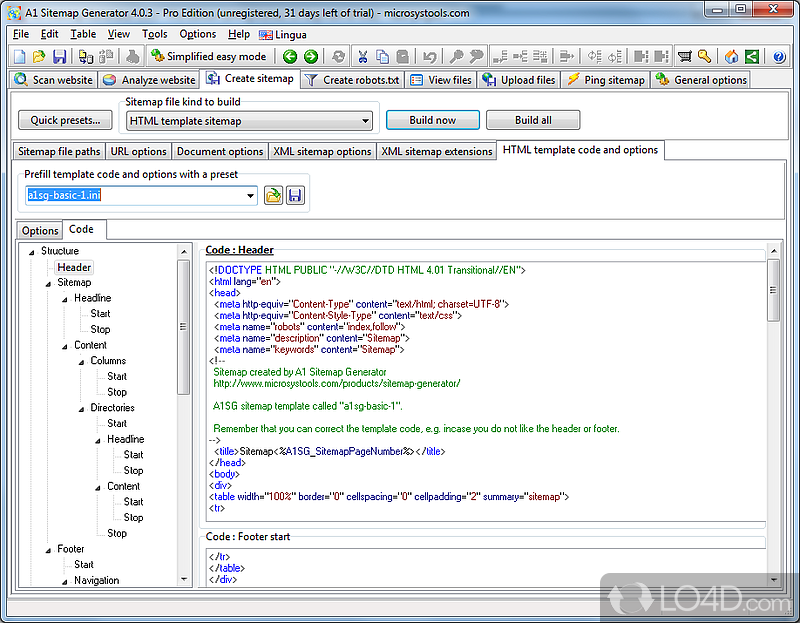Screen dimensions: 800x623
Task: Click the golden key registration icon
Action: 705,57
